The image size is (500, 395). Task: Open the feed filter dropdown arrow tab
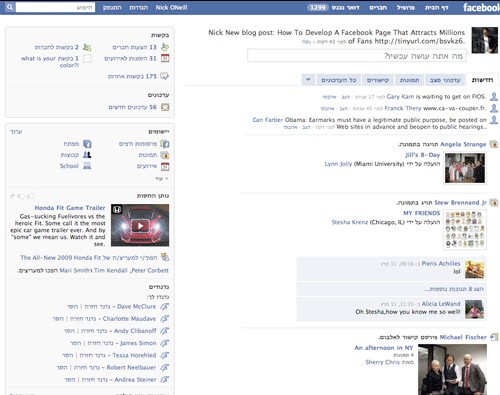[308, 80]
